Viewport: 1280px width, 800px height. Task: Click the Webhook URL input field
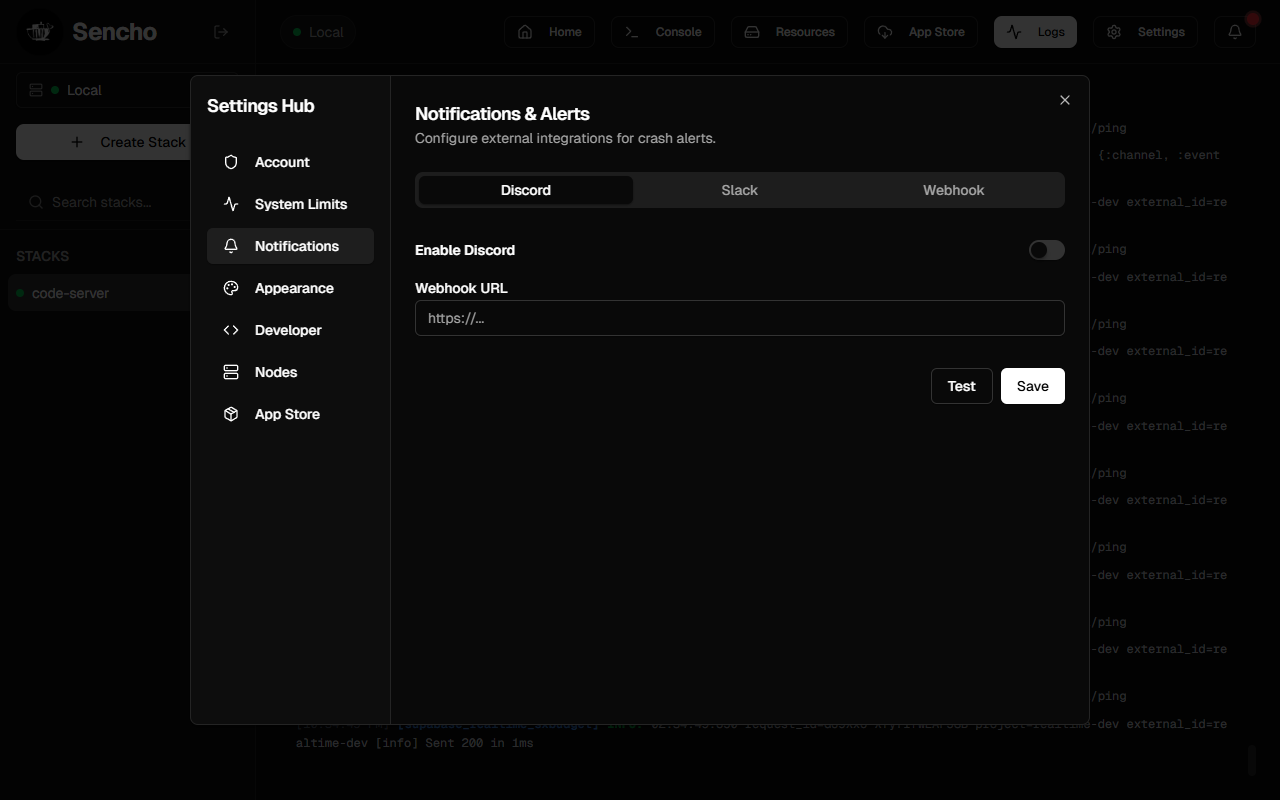tap(740, 318)
